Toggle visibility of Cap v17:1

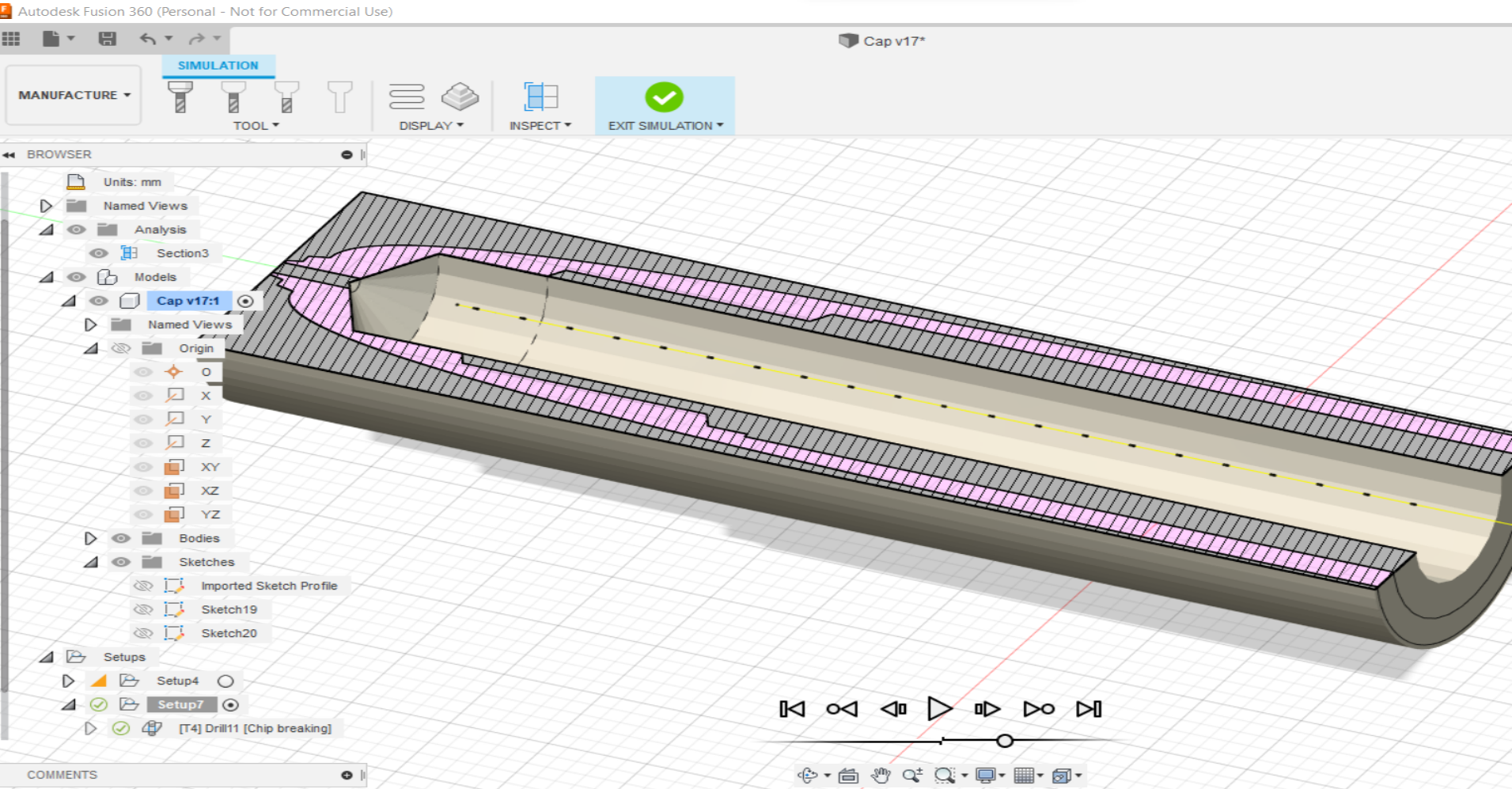click(98, 301)
